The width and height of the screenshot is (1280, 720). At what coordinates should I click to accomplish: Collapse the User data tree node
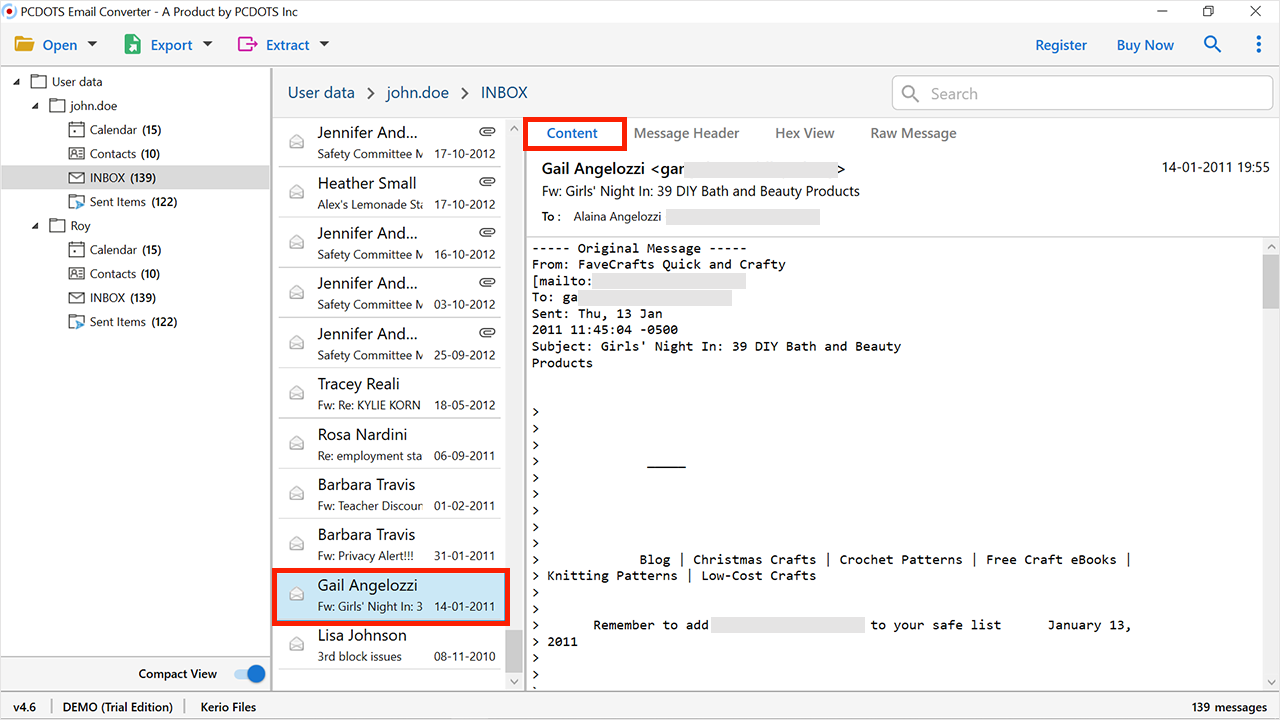click(17, 81)
